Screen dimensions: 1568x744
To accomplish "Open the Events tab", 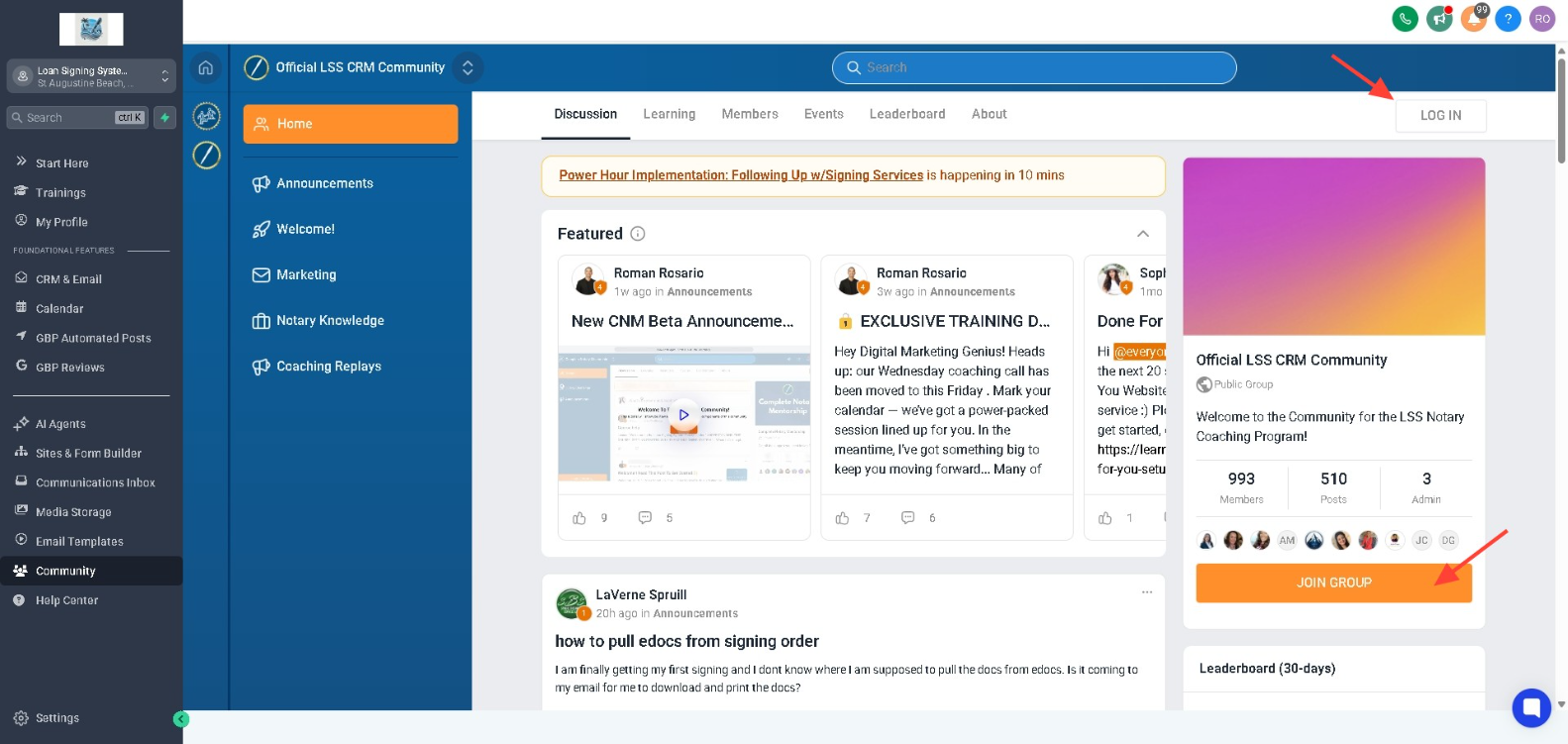I will pyautogui.click(x=824, y=114).
